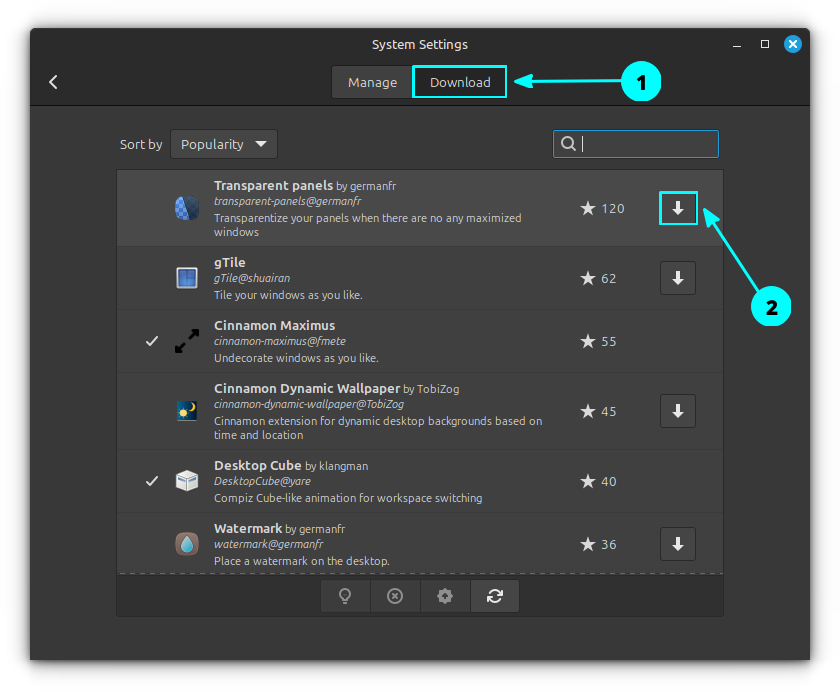
Task: Download the Transparent panels extension
Action: (x=678, y=208)
